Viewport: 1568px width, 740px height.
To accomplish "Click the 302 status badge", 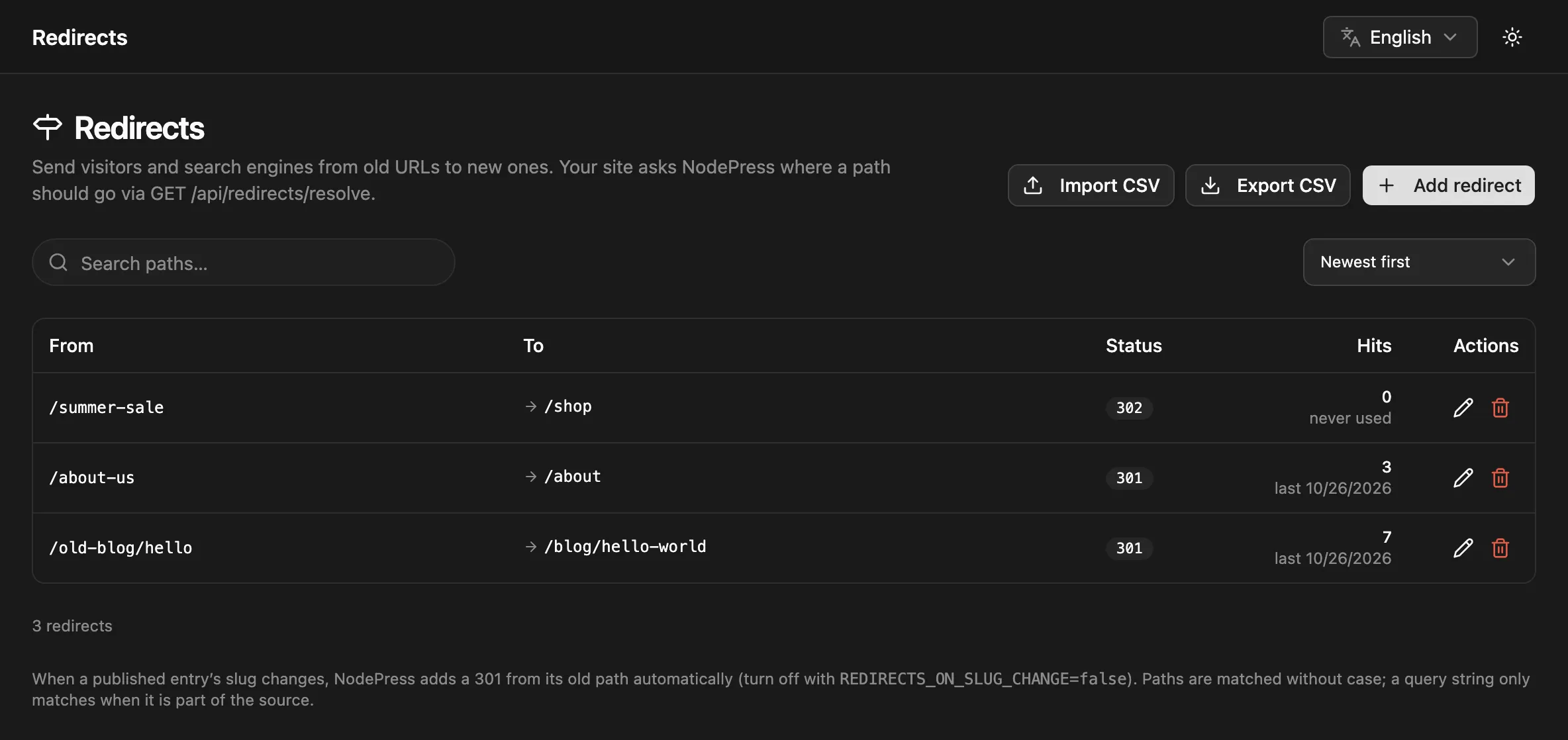I will (x=1129, y=408).
